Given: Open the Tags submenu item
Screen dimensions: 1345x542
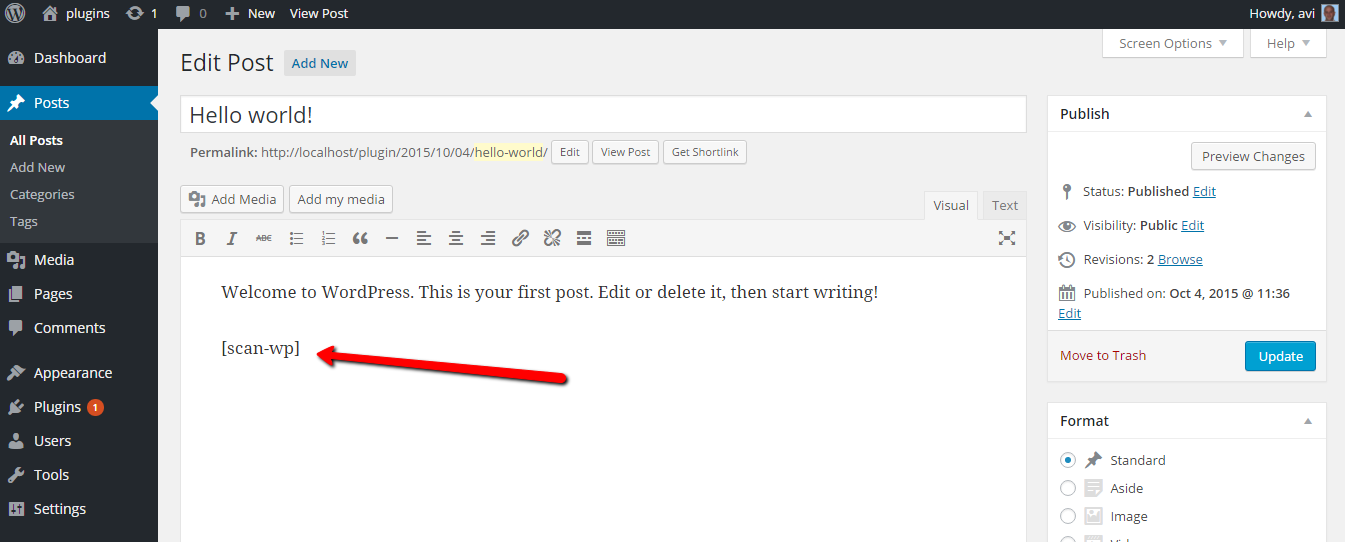Looking at the screenshot, I should point(24,222).
